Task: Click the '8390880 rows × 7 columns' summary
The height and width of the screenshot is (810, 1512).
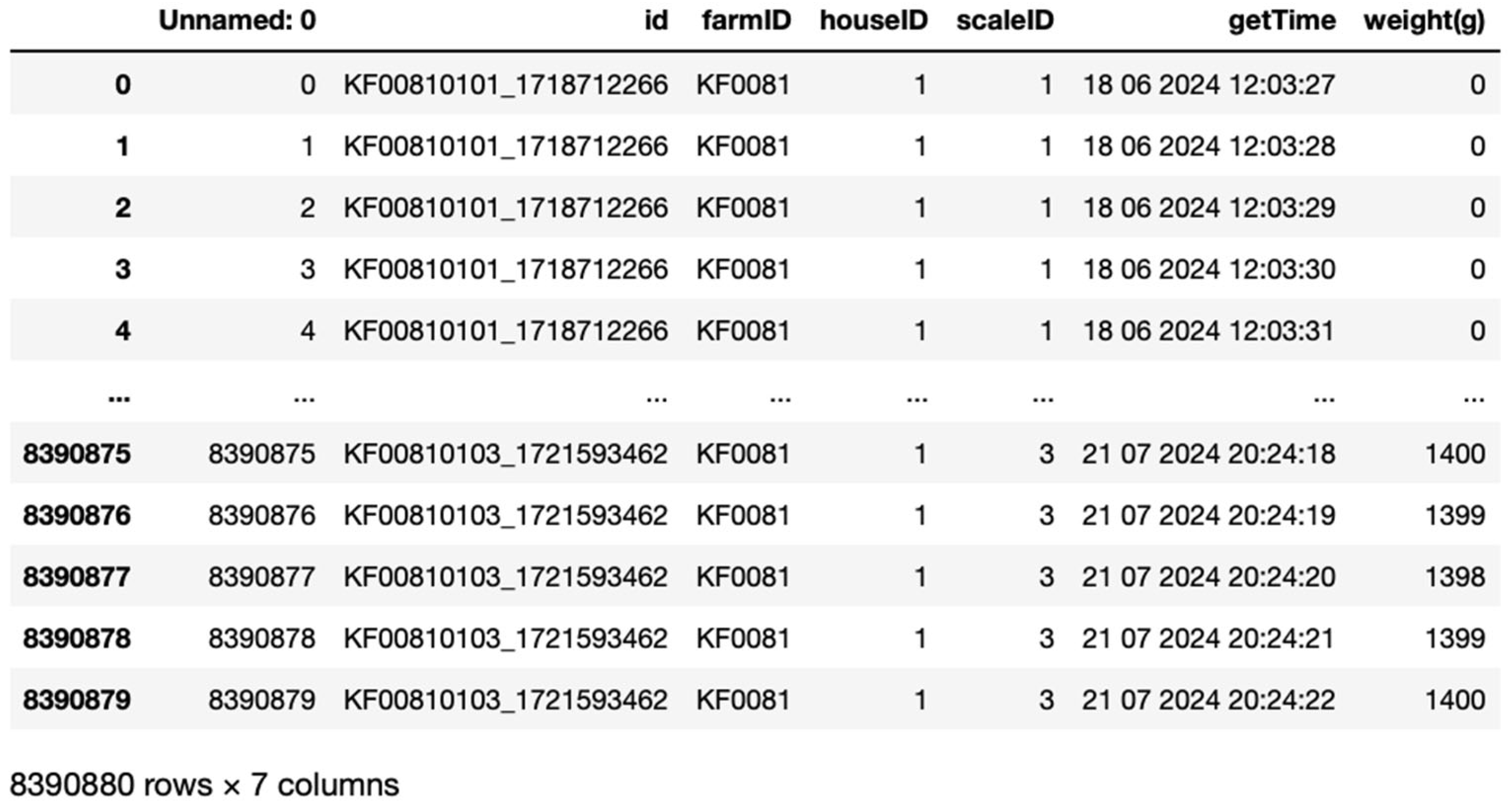Action: 204,785
